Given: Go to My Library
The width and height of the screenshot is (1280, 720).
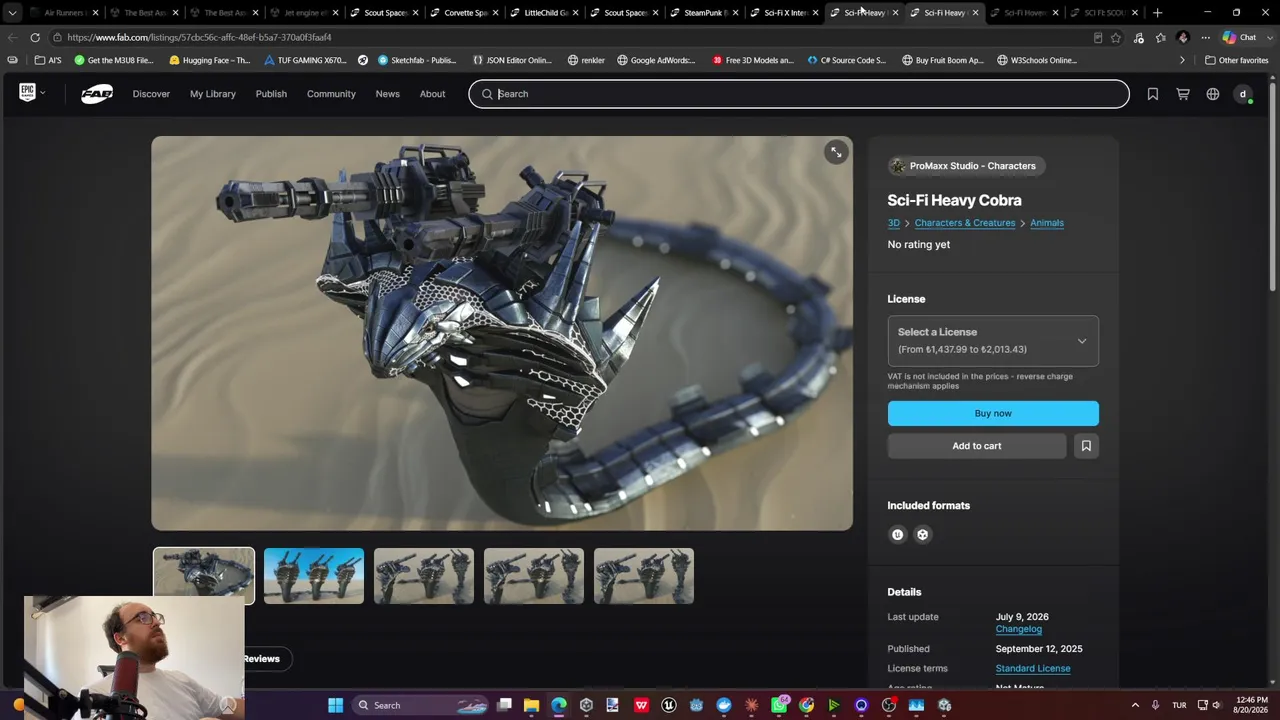Looking at the screenshot, I should click(213, 94).
